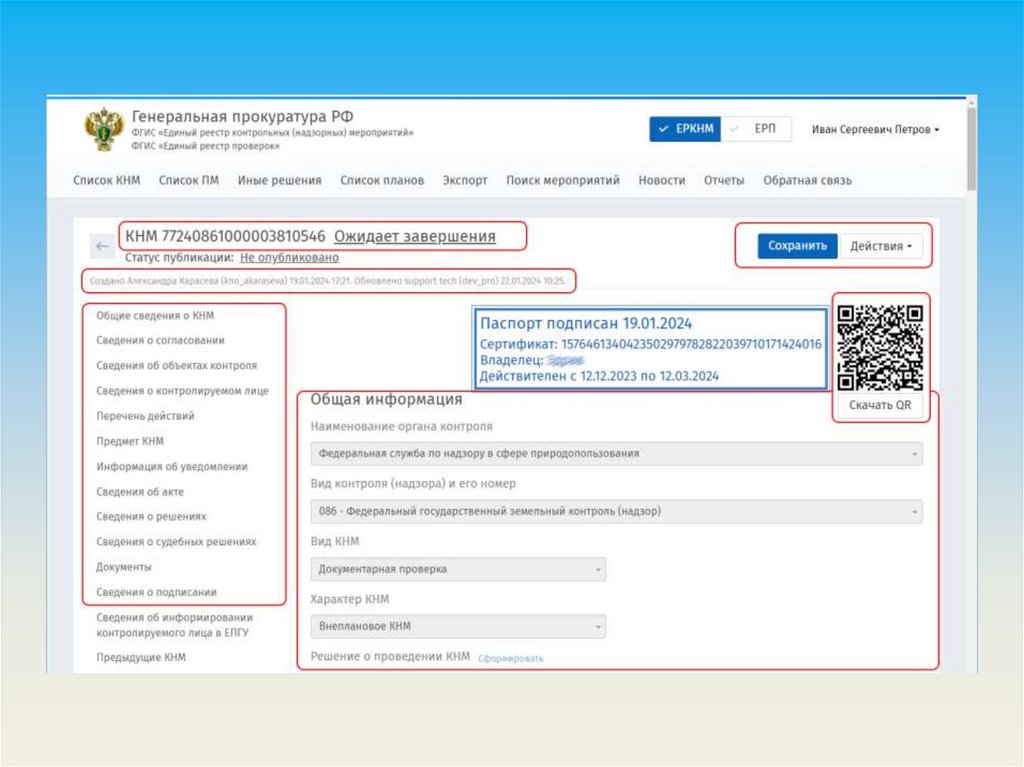
Task: Jump to Перечень действий section
Action: click(145, 416)
